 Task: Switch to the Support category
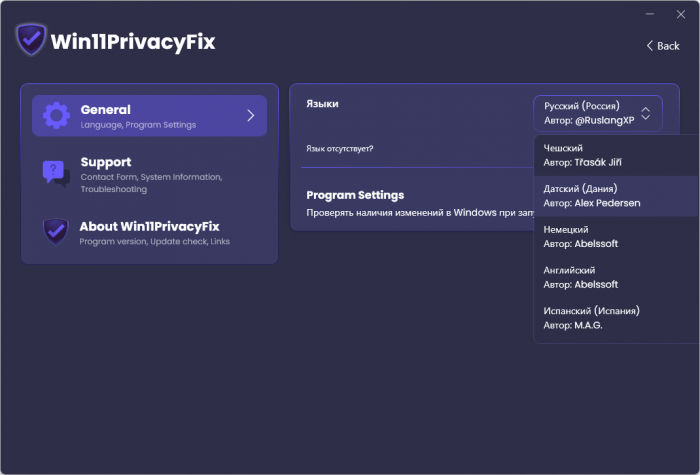(x=150, y=172)
